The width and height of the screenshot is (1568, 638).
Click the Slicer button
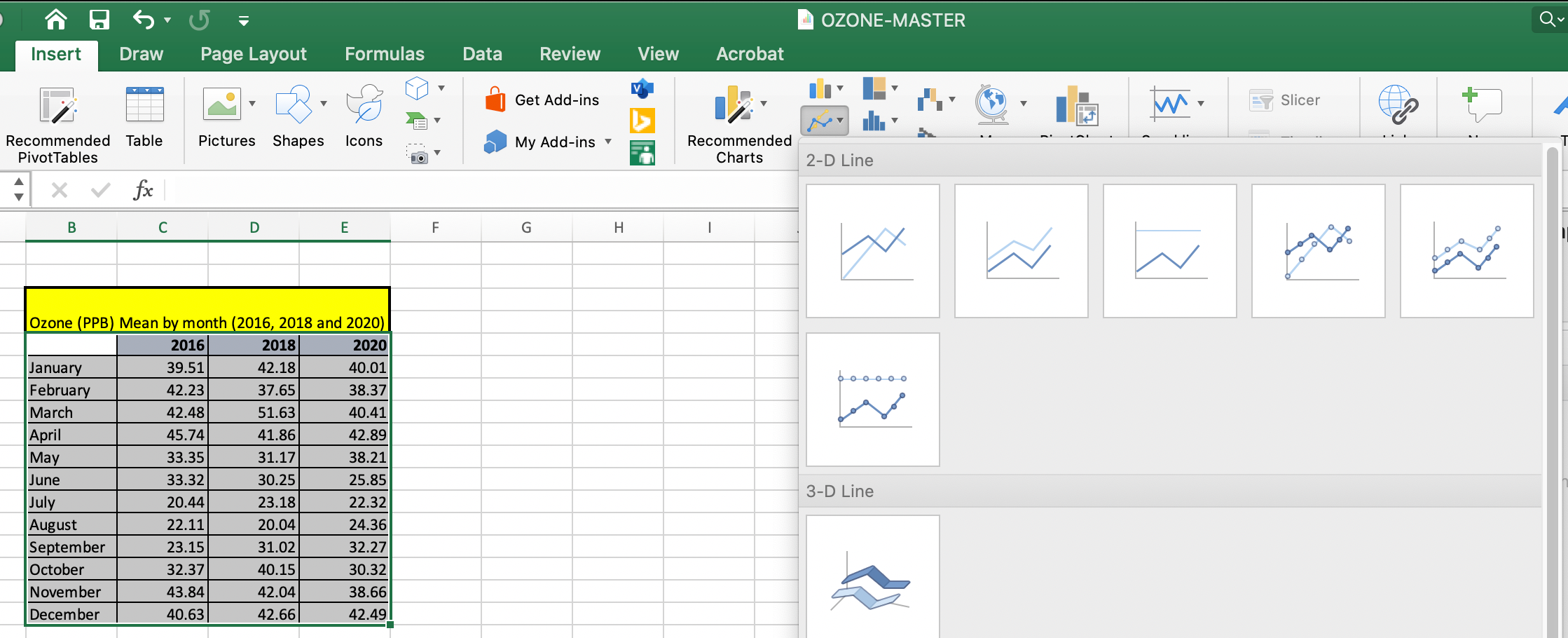pos(1285,100)
